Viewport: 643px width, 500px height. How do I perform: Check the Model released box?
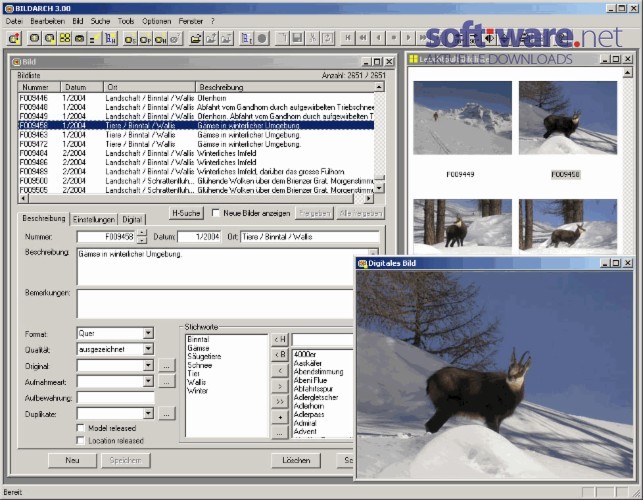pyautogui.click(x=81, y=428)
